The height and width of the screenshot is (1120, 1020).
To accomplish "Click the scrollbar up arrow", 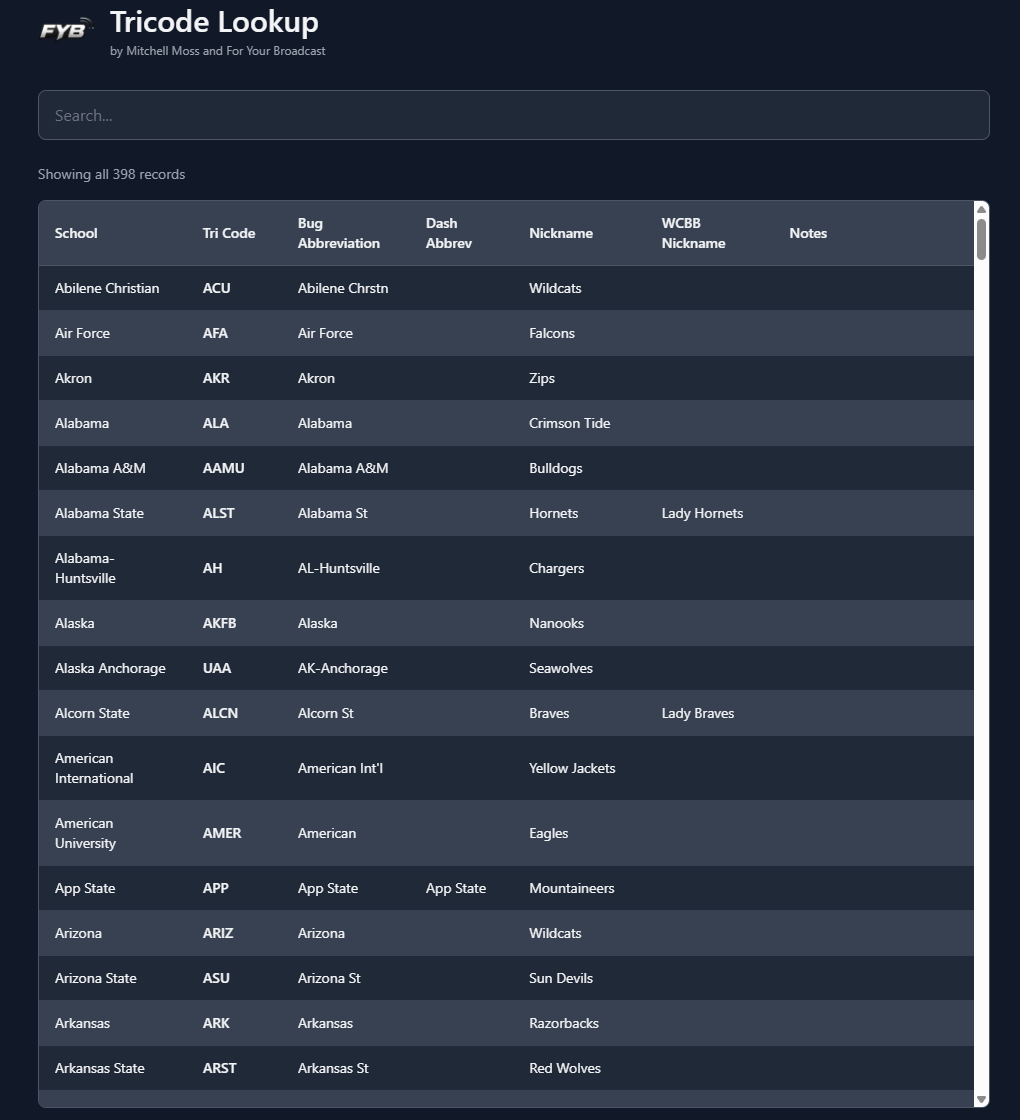I will (x=981, y=209).
